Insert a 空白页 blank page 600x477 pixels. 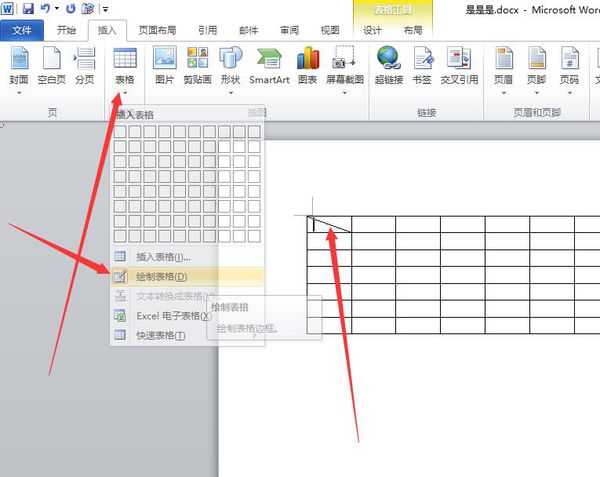(52, 65)
